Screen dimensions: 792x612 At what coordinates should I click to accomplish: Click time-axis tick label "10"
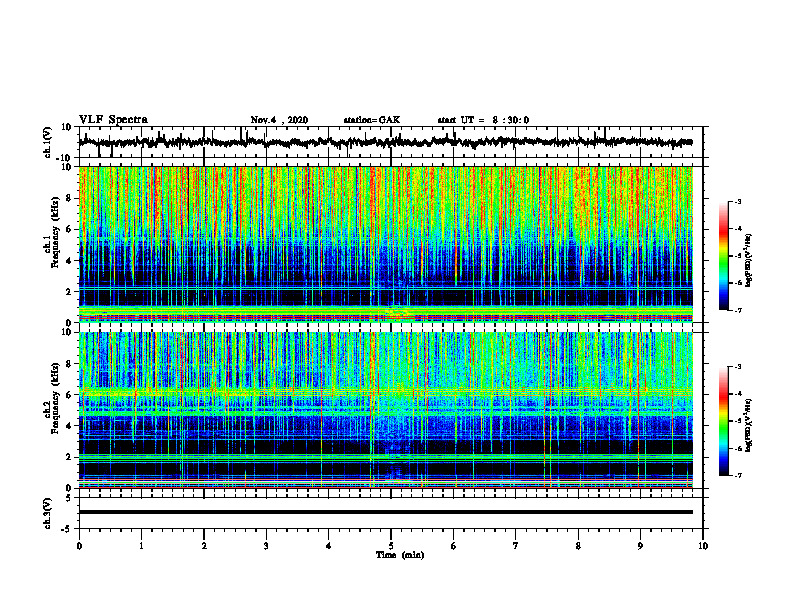click(703, 546)
